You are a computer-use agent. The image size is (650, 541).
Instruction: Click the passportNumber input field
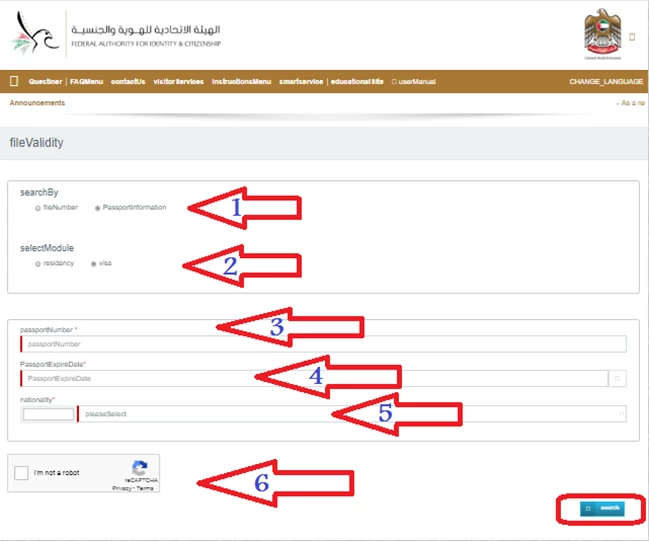pos(325,344)
